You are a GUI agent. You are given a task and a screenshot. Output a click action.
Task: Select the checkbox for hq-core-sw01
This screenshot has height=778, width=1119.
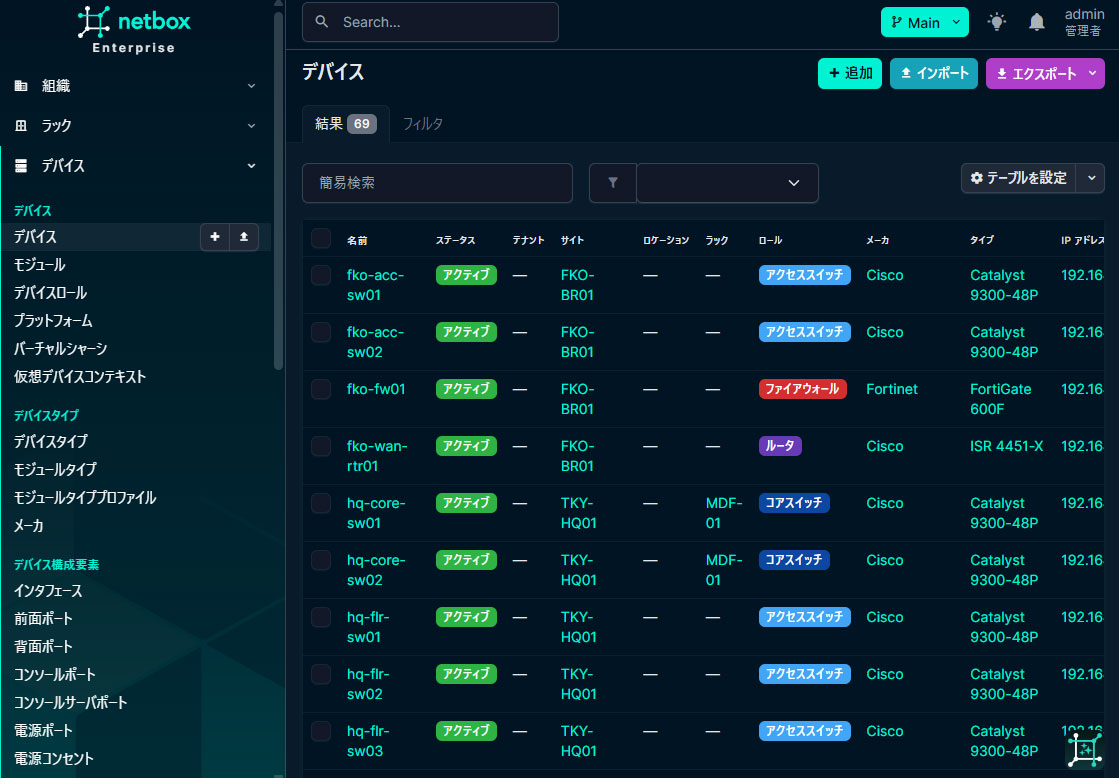(x=321, y=503)
